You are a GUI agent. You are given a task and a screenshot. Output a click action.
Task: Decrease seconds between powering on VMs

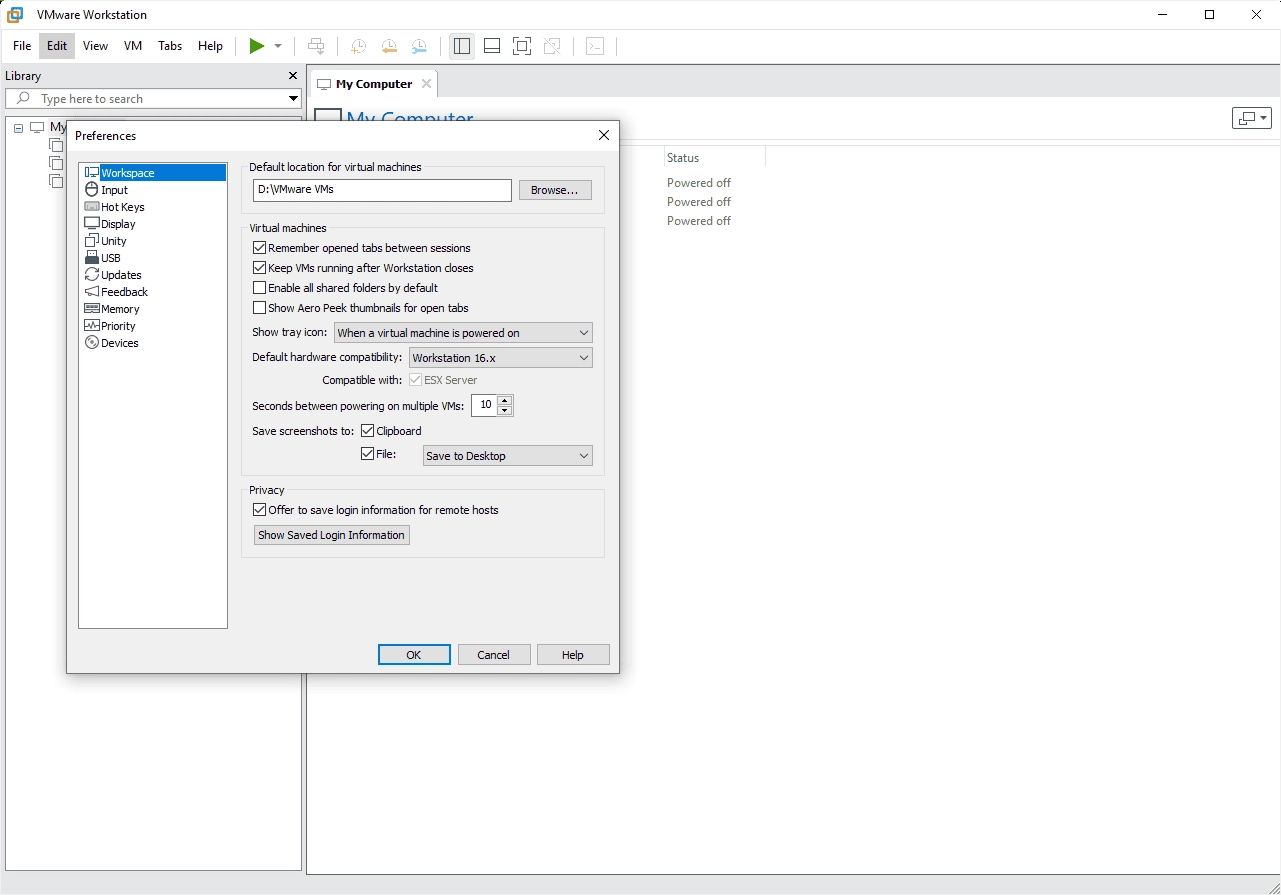[504, 410]
